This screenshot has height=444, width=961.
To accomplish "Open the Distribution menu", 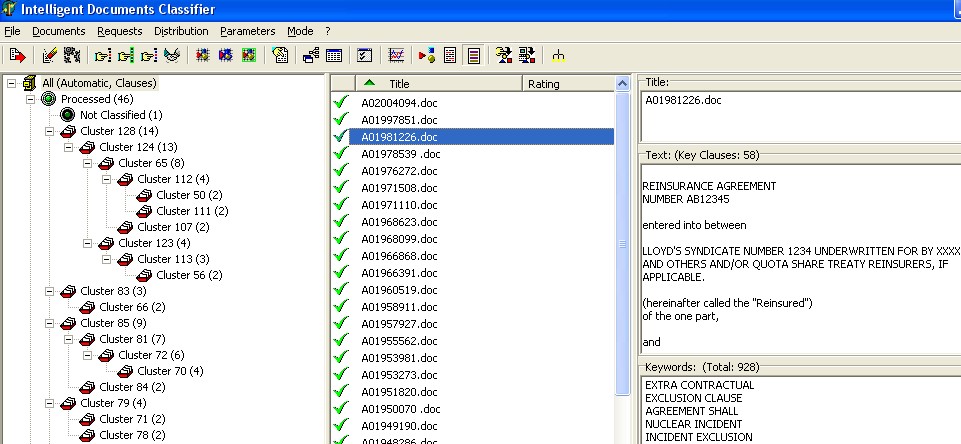I will click(x=181, y=31).
